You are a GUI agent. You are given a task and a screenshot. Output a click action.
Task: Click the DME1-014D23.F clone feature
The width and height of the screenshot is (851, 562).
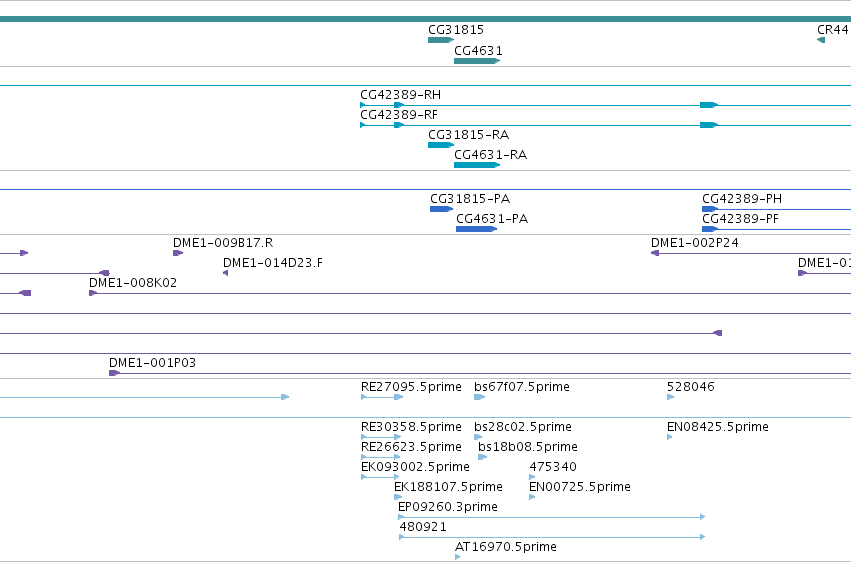coord(225,273)
